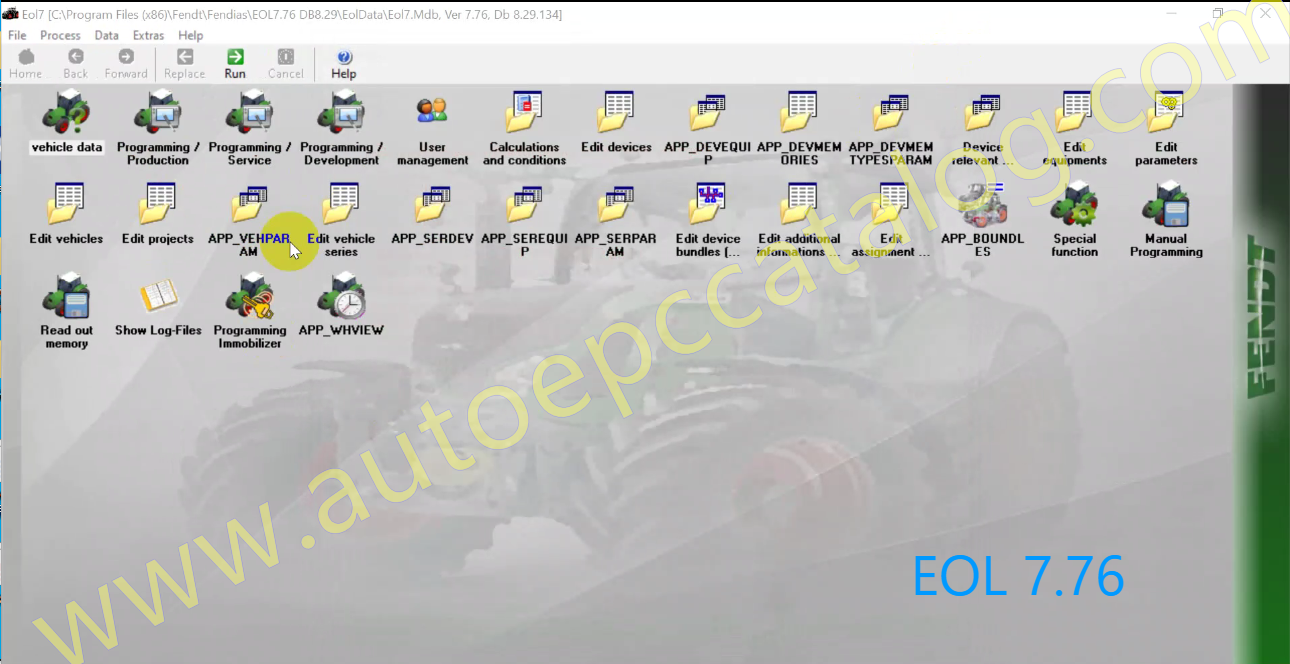Click the Help toolbar button
1290x664 pixels.
[x=344, y=64]
